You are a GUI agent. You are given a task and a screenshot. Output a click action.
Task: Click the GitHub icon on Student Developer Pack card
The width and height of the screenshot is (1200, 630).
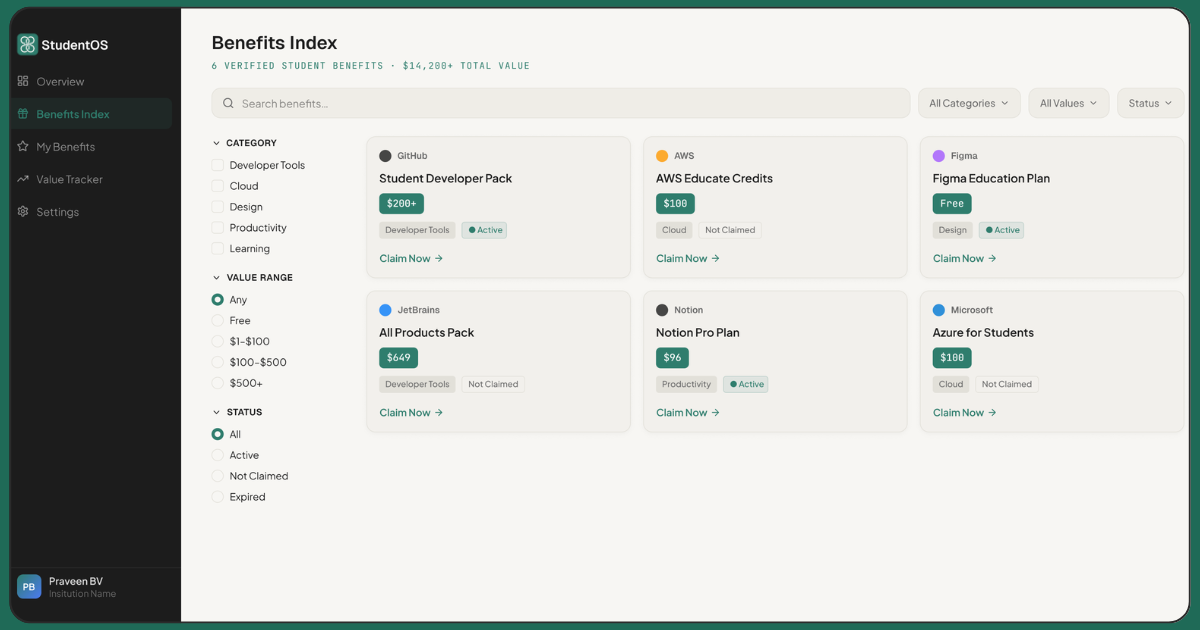tap(386, 155)
